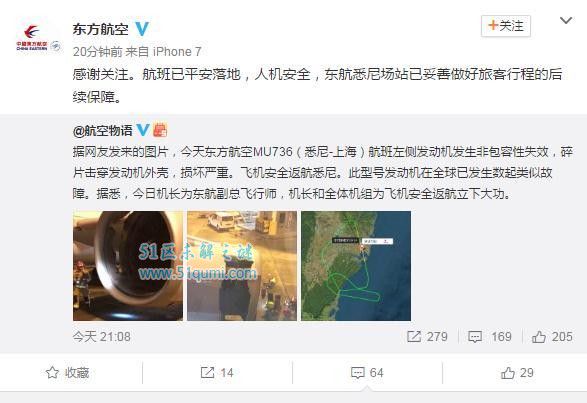Toggle thumbs-up on the post with 29

click(508, 373)
